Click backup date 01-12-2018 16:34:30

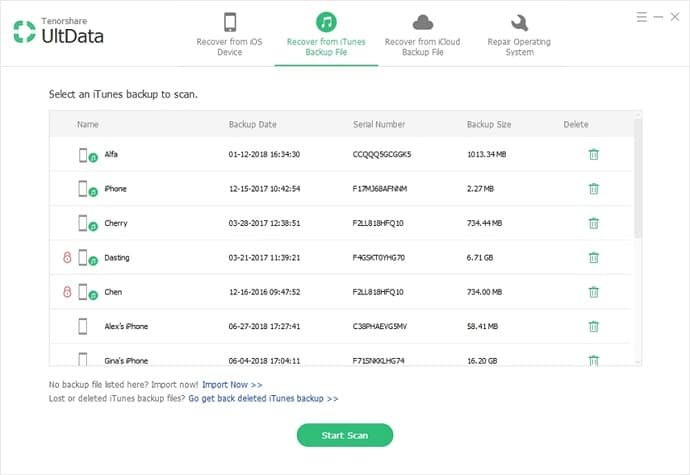pos(264,155)
